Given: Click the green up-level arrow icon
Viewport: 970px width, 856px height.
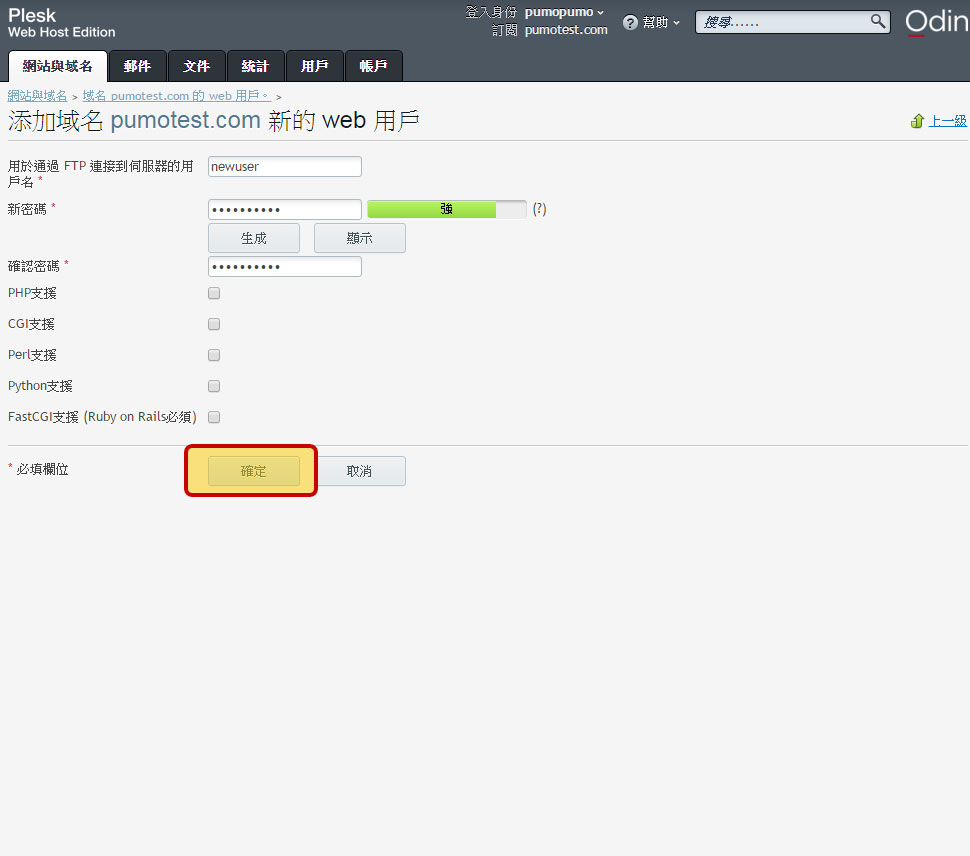Looking at the screenshot, I should coord(917,121).
